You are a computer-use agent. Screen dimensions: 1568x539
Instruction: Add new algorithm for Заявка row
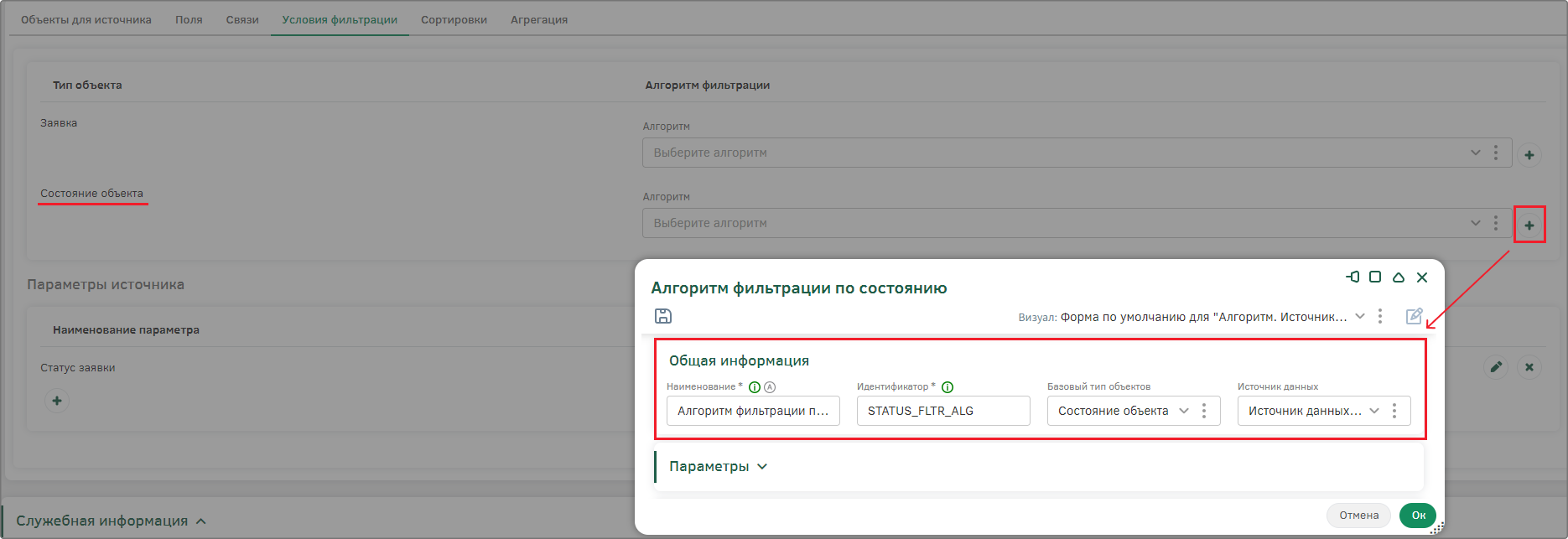coord(1529,155)
